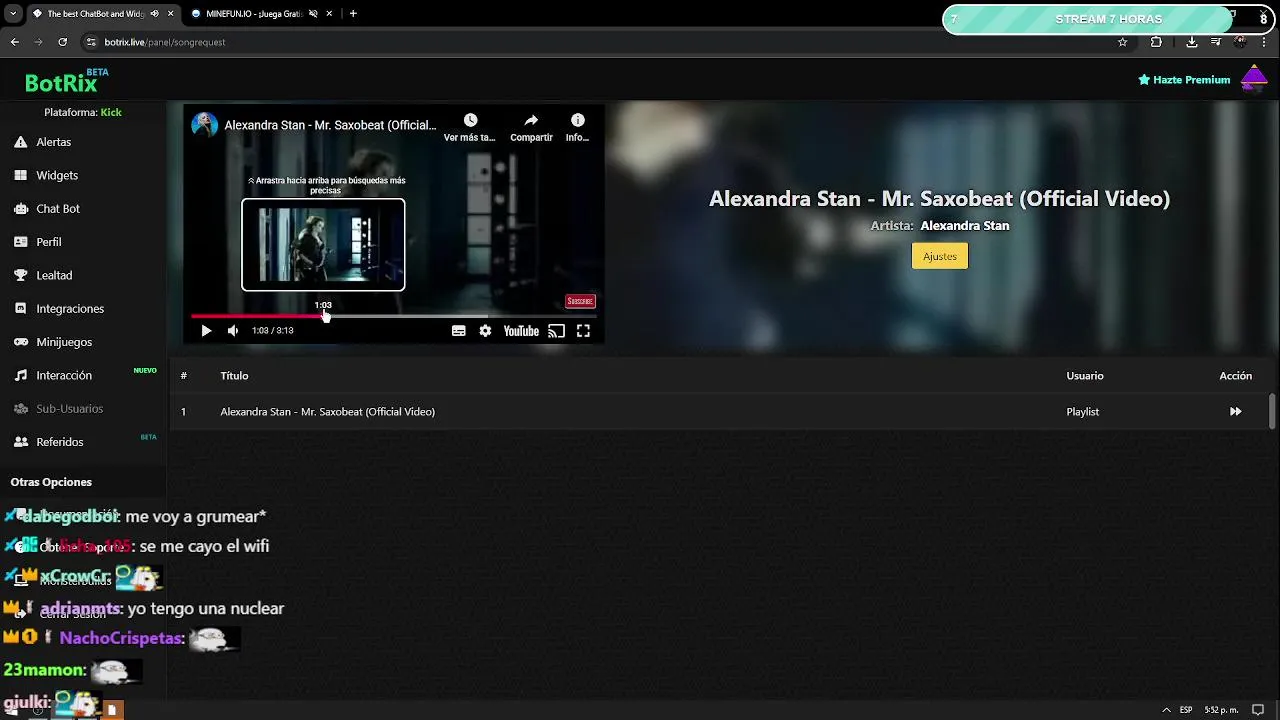Unmute the MINEFUN.IO tab audio

pyautogui.click(x=313, y=14)
